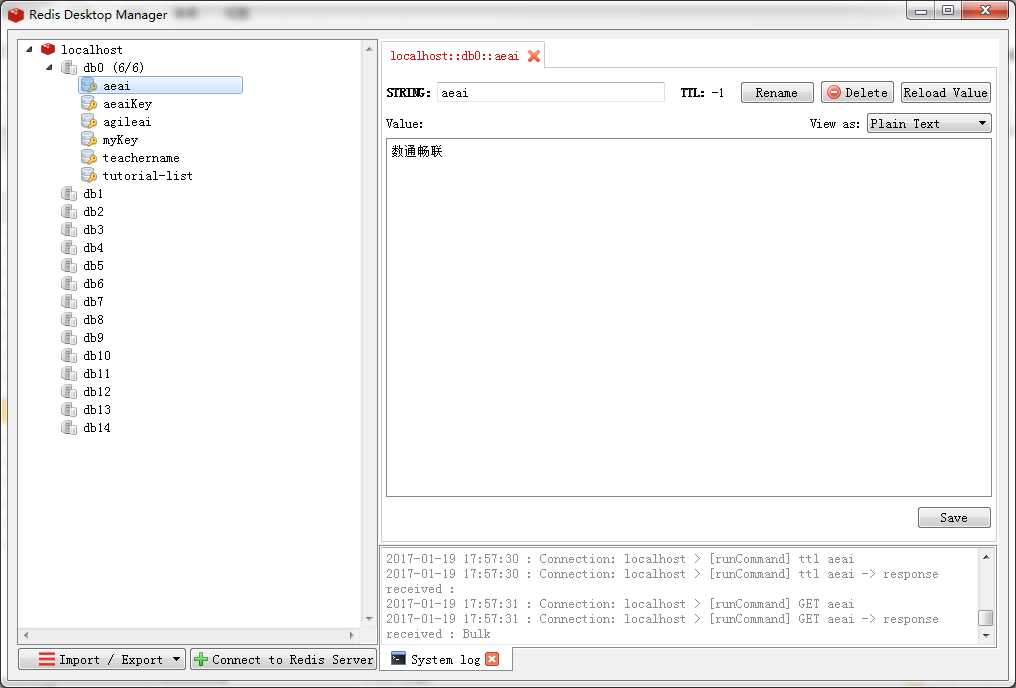
Task: Click the key icon beside tutorial-list
Action: point(89,176)
